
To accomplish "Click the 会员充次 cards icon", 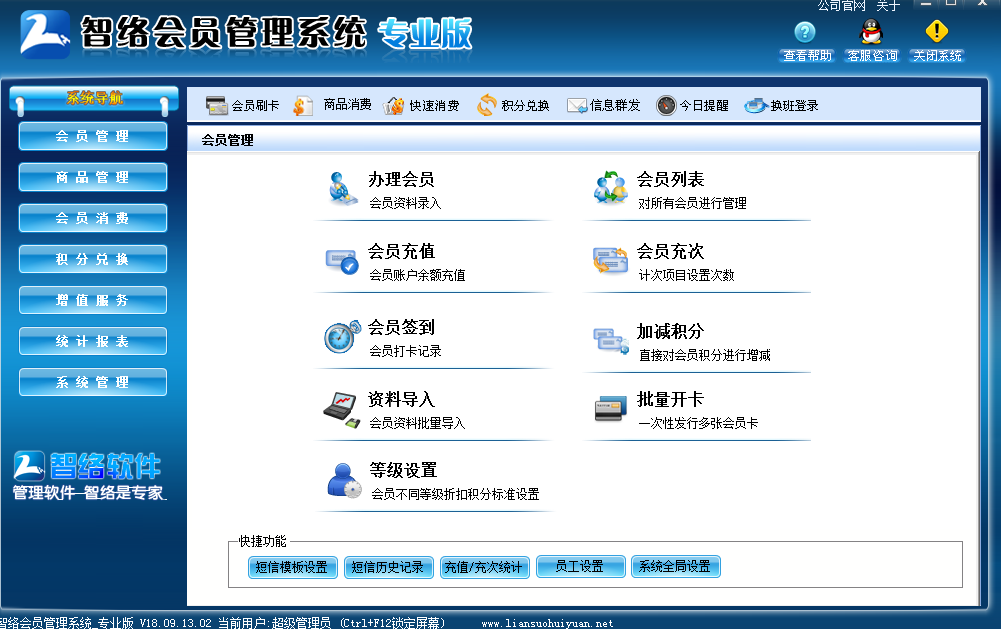I will [610, 260].
